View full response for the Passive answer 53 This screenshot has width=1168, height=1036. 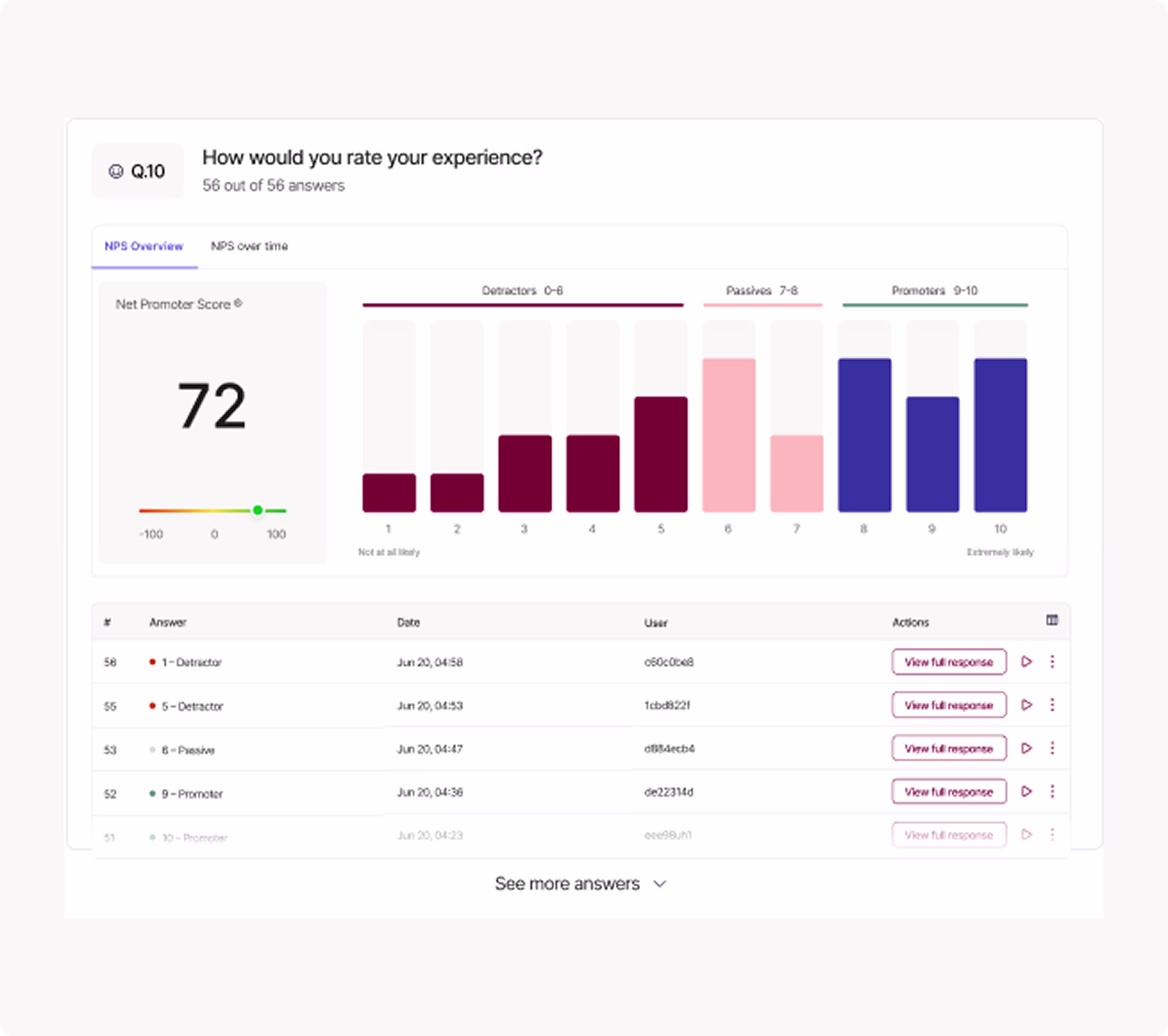click(949, 749)
